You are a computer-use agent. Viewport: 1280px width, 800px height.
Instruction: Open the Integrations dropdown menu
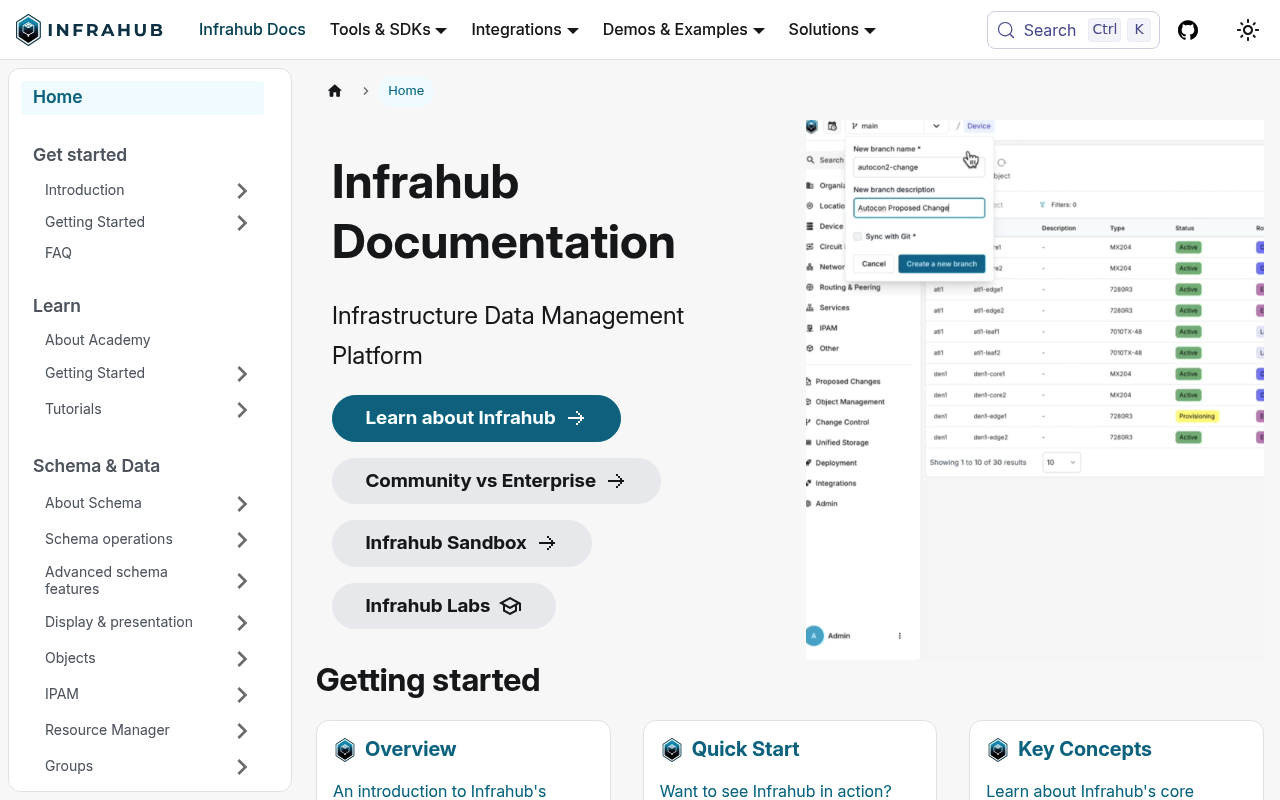pos(525,30)
